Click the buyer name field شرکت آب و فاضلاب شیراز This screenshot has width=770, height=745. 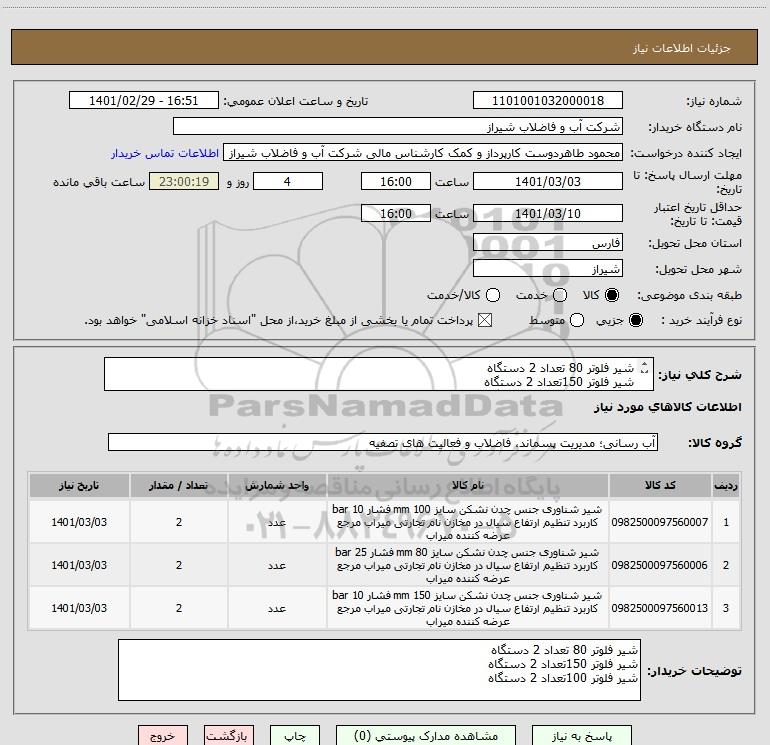click(398, 127)
